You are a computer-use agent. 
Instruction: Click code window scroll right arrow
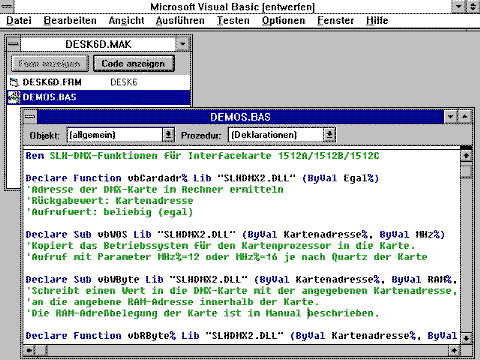pos(454,350)
